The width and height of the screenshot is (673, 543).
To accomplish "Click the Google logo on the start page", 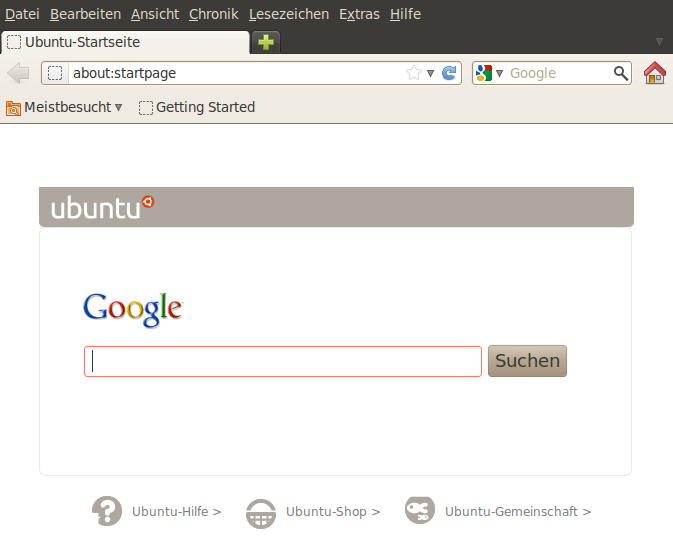I will coord(133,309).
